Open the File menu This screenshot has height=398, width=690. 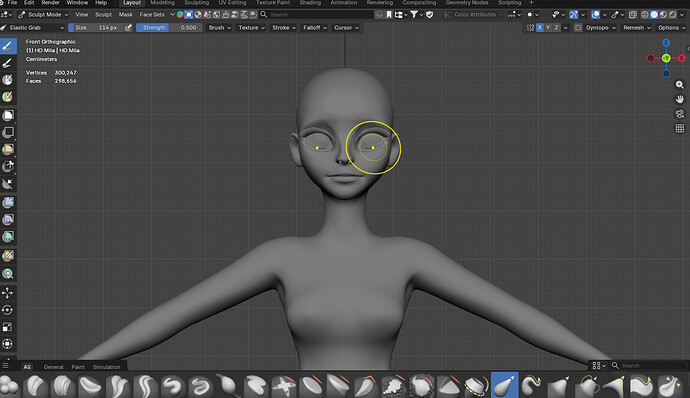pyautogui.click(x=12, y=3)
